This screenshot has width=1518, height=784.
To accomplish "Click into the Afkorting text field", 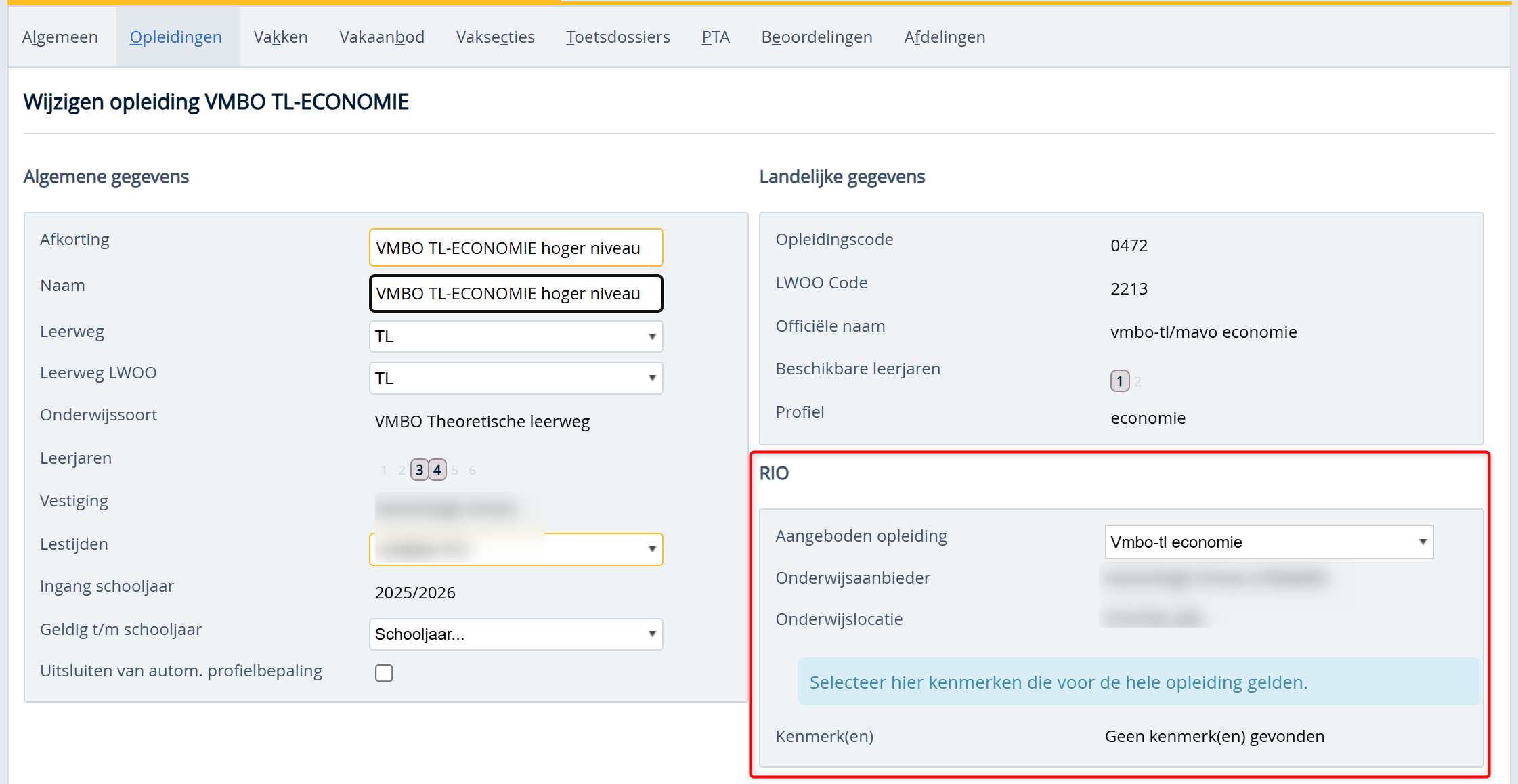I will pos(515,248).
